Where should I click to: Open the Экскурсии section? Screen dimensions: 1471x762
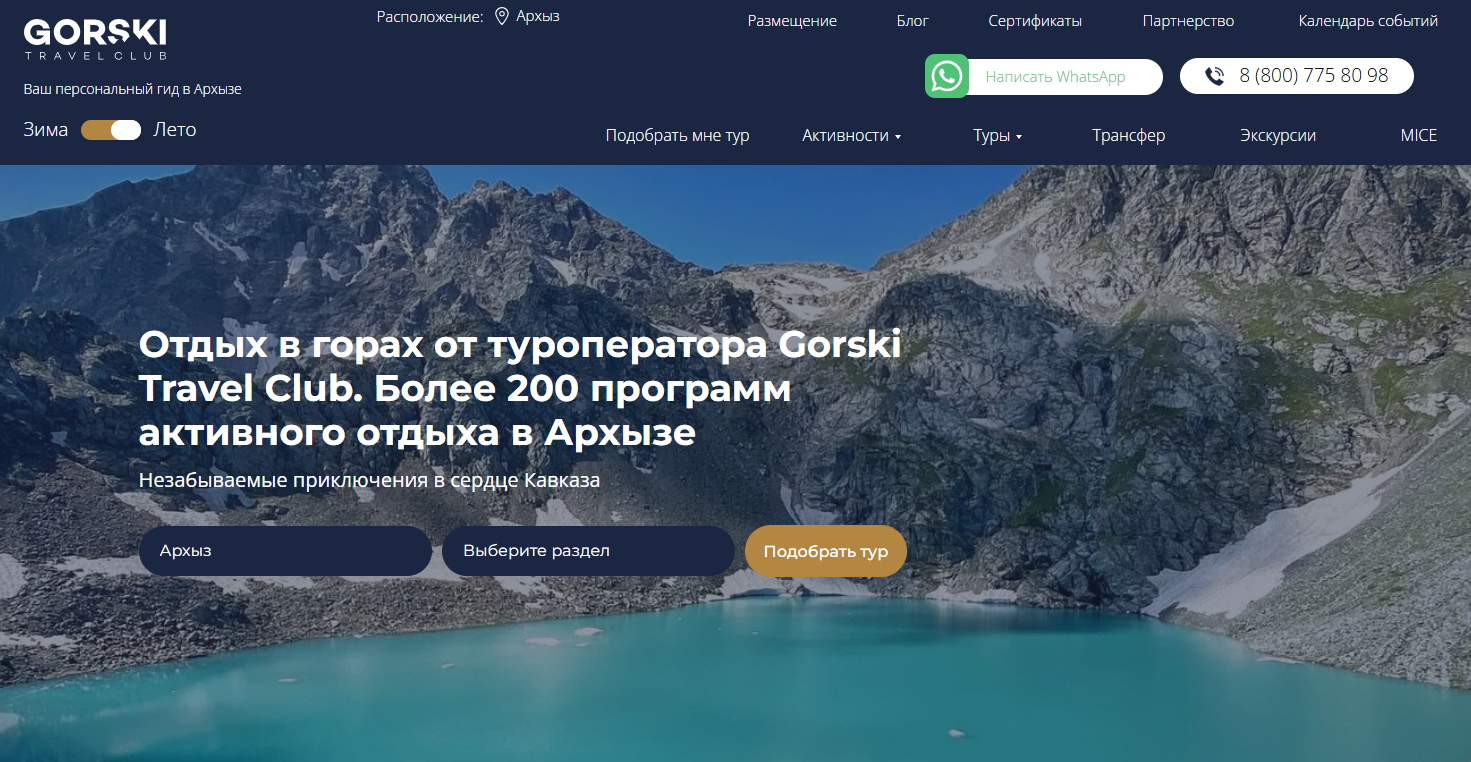(1278, 136)
